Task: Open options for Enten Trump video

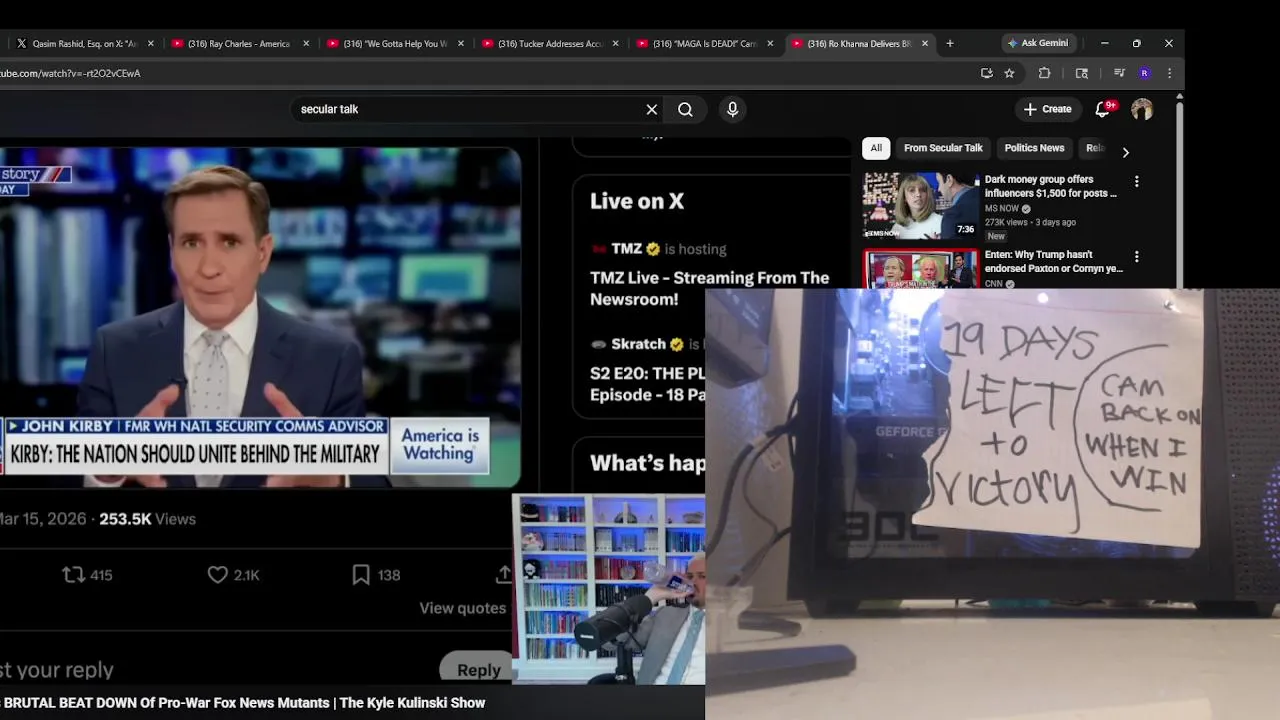Action: coord(1136,256)
